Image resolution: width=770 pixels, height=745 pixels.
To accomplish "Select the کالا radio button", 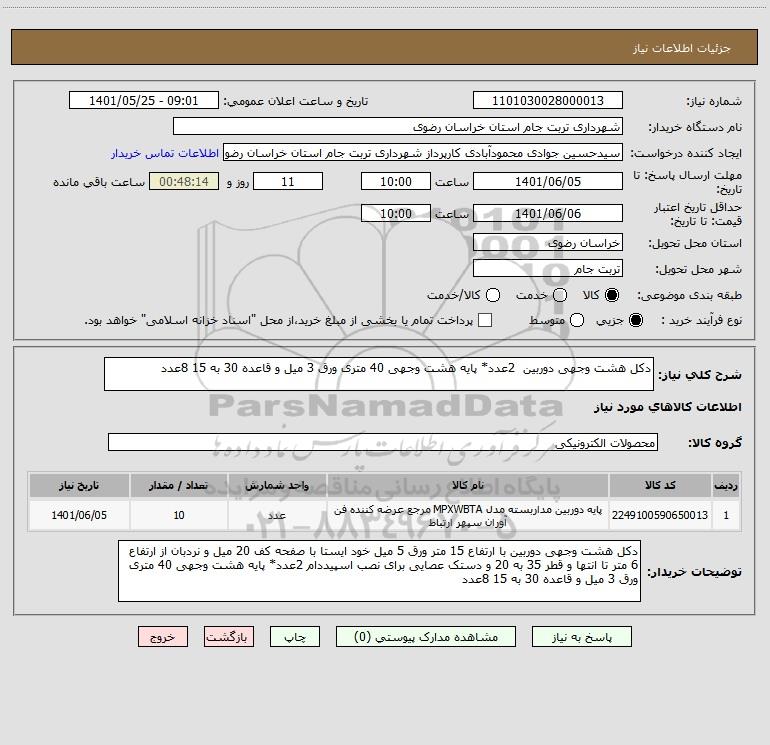I will point(612,295).
